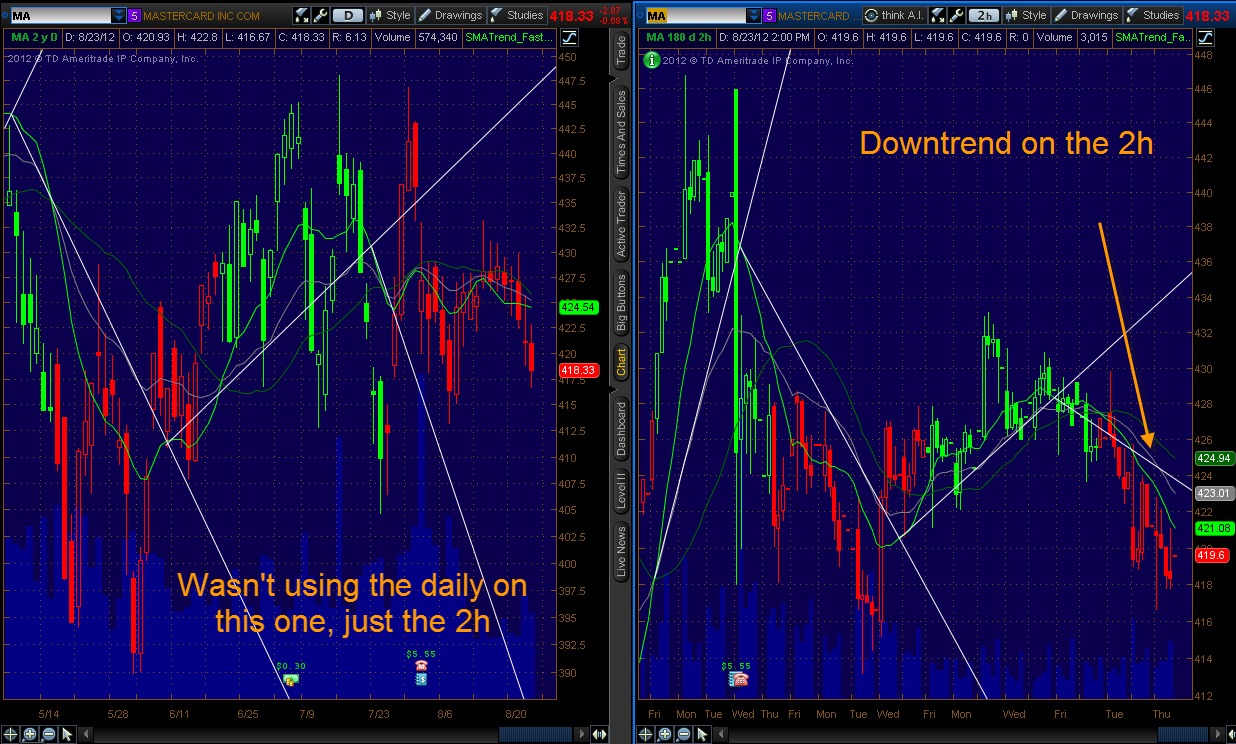Click the purple 5 linking icon in left chart
The height and width of the screenshot is (744, 1236).
point(135,16)
